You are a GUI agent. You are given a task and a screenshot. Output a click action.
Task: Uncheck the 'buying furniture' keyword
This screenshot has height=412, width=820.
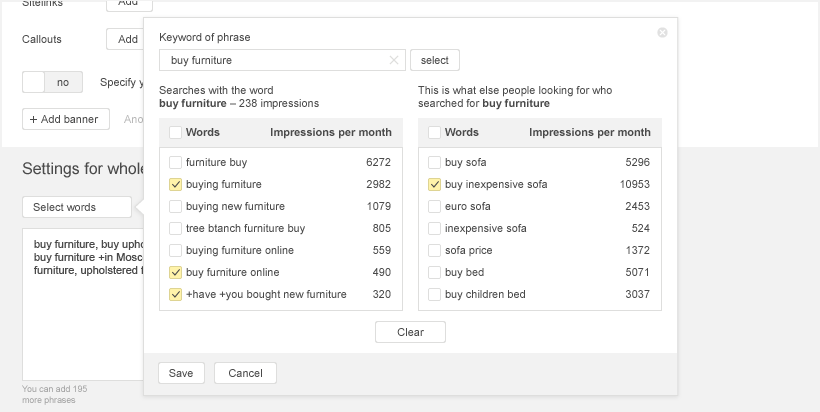coord(176,184)
